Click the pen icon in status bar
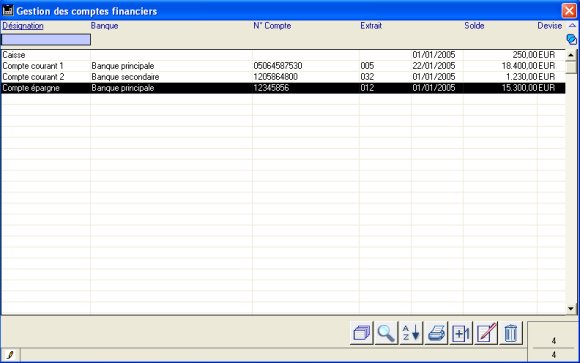 coord(10,355)
